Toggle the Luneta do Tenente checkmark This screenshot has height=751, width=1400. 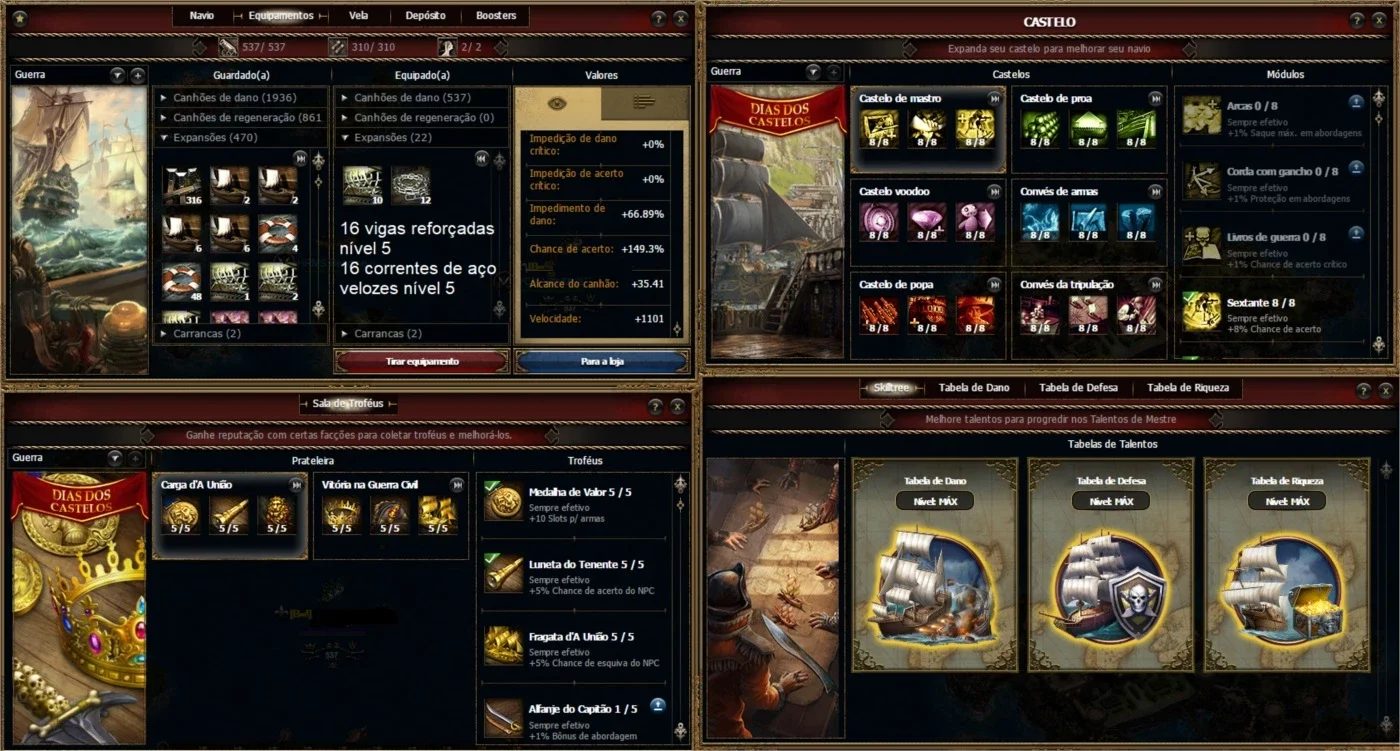pyautogui.click(x=491, y=558)
